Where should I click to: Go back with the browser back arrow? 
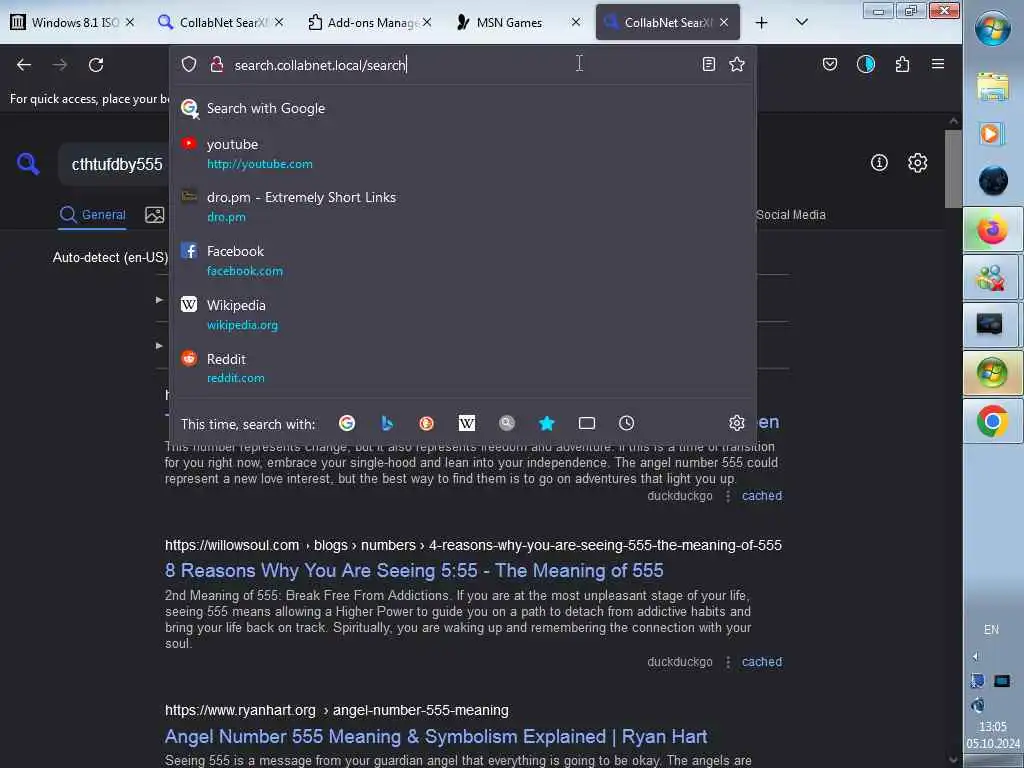point(24,65)
